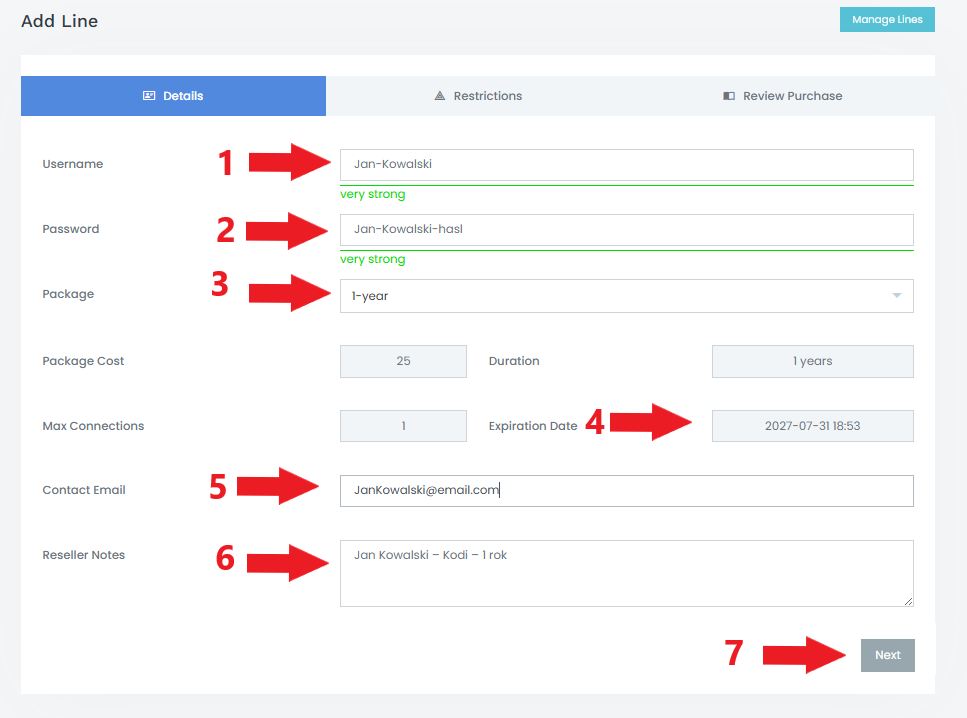Click the Package Cost field showing 25
The image size is (967, 718).
pos(403,361)
